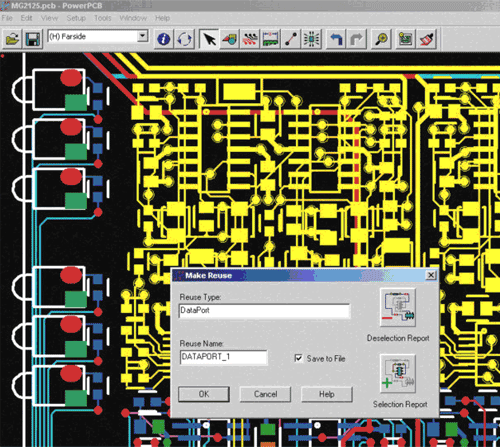The width and height of the screenshot is (500, 447).
Task: Click the Open file folder icon
Action: (x=12, y=39)
